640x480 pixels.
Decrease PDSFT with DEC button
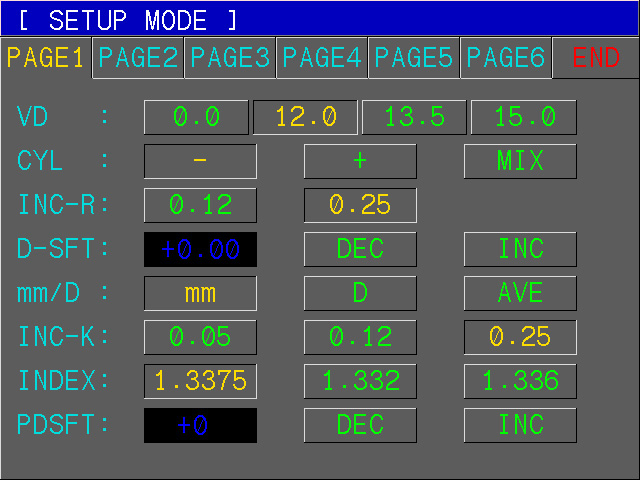click(x=360, y=425)
